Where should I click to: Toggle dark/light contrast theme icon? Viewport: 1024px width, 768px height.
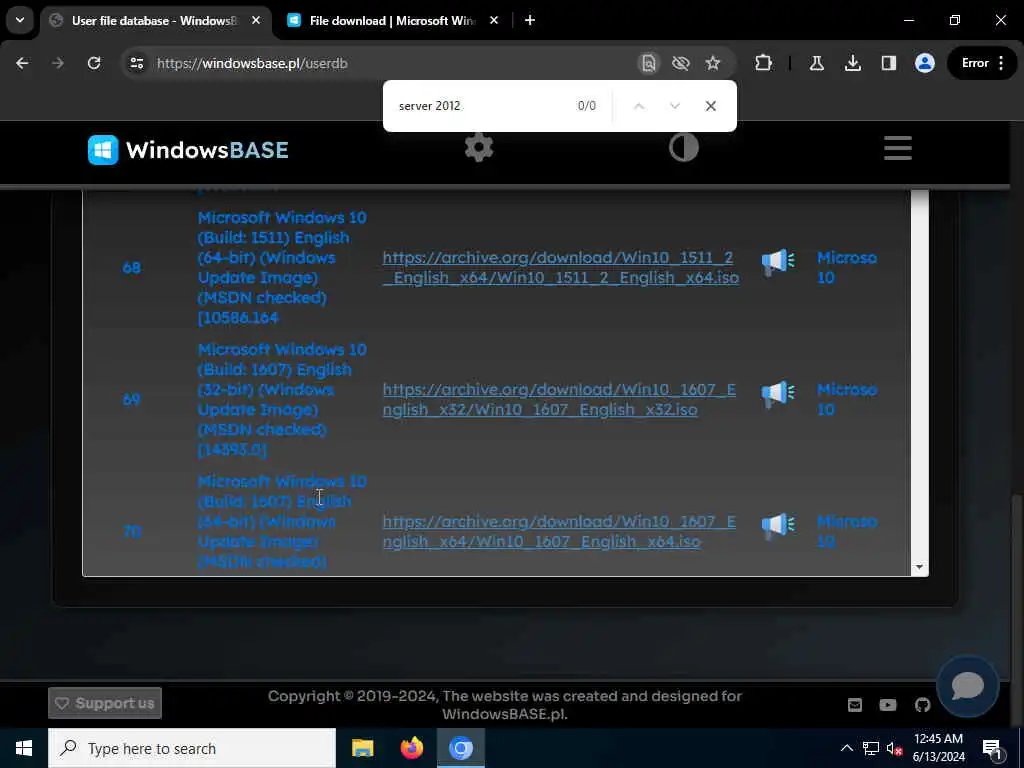coord(684,148)
